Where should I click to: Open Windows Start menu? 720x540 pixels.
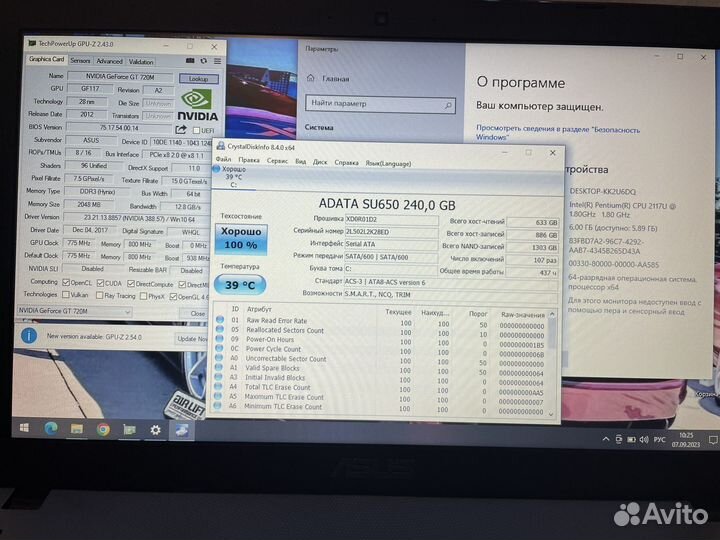tap(24, 428)
